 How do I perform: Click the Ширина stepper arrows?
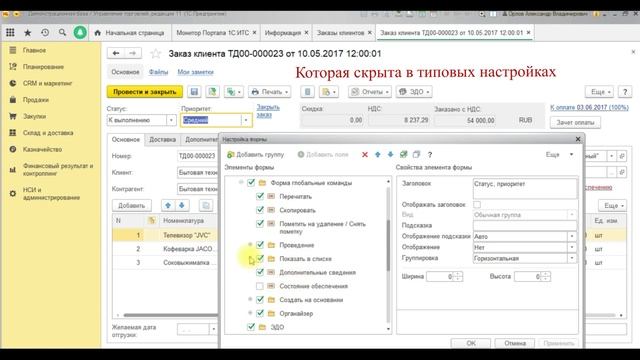coord(458,277)
